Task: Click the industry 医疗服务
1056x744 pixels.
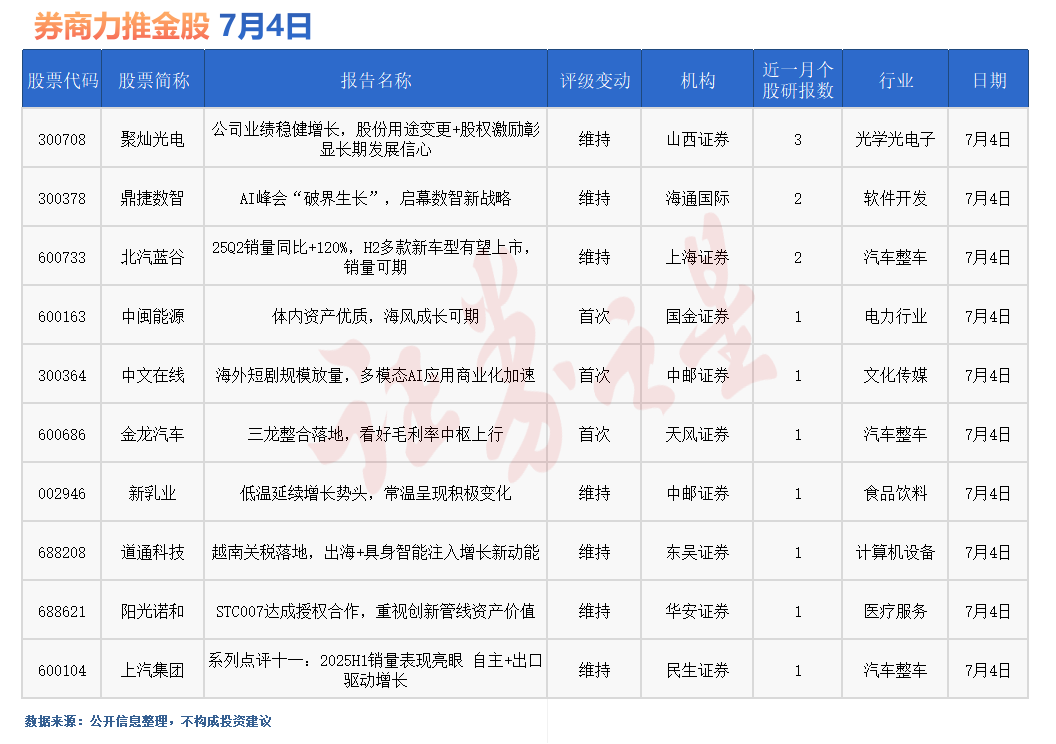Action: tap(896, 611)
